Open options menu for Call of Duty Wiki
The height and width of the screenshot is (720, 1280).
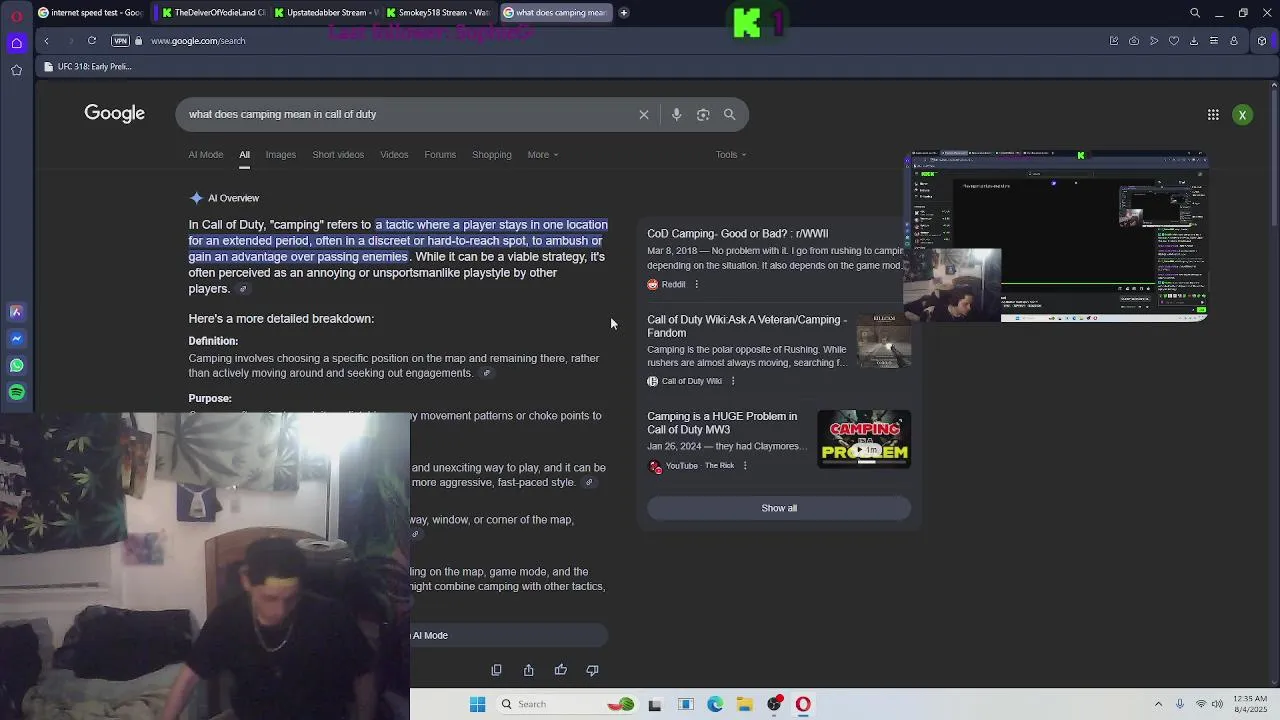click(733, 382)
